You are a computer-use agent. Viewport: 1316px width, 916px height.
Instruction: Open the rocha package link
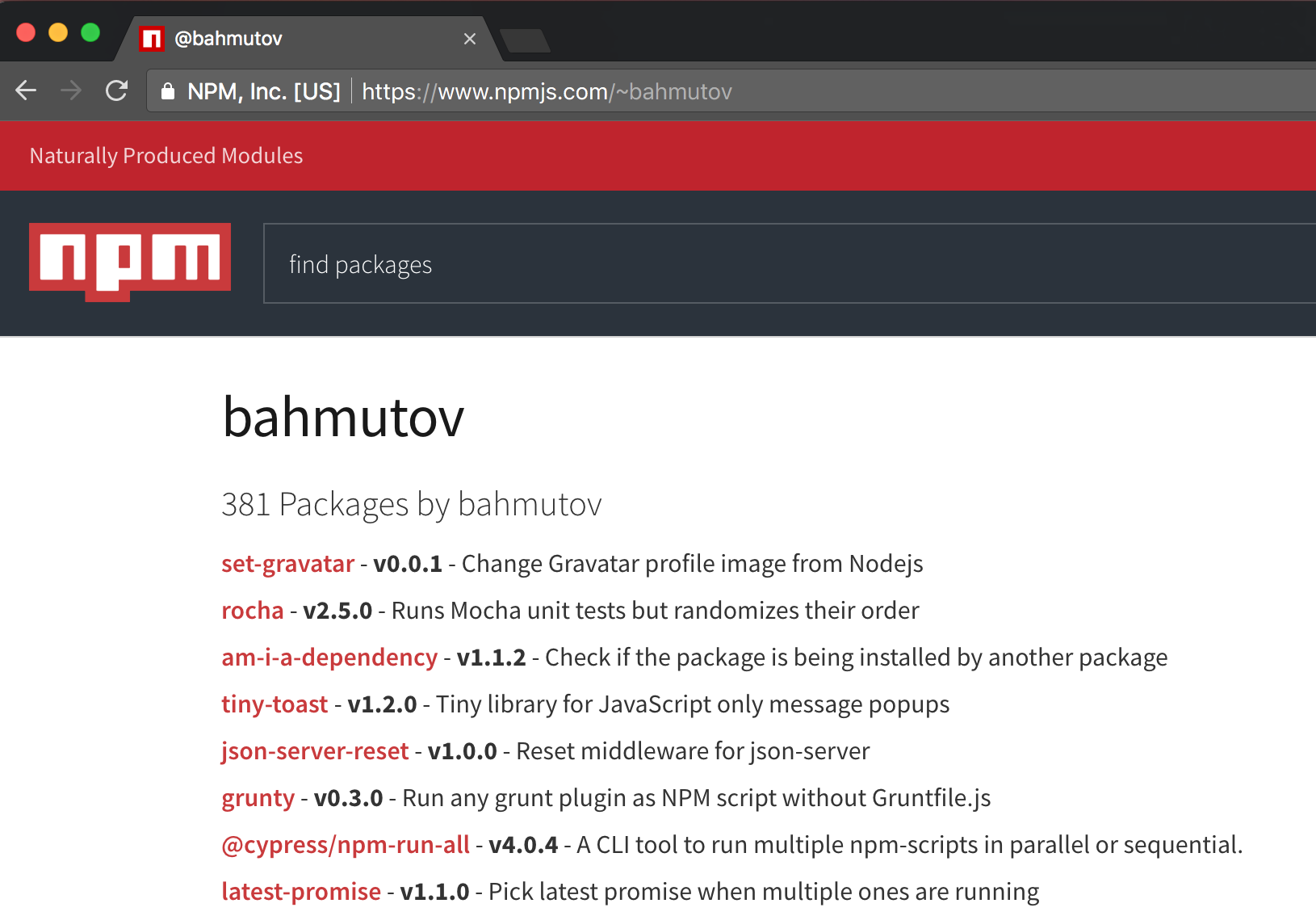click(x=253, y=611)
